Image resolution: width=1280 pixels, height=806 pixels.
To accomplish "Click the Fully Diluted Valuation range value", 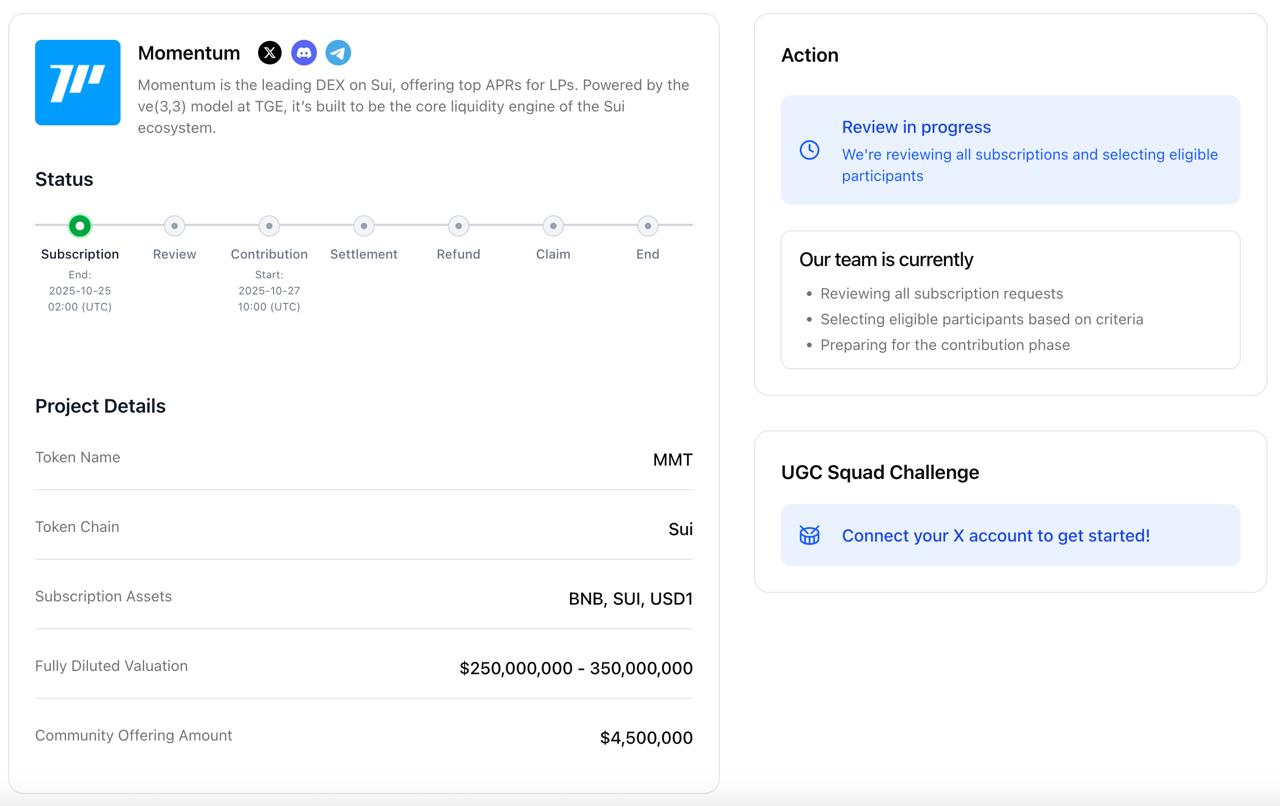I will pos(576,668).
